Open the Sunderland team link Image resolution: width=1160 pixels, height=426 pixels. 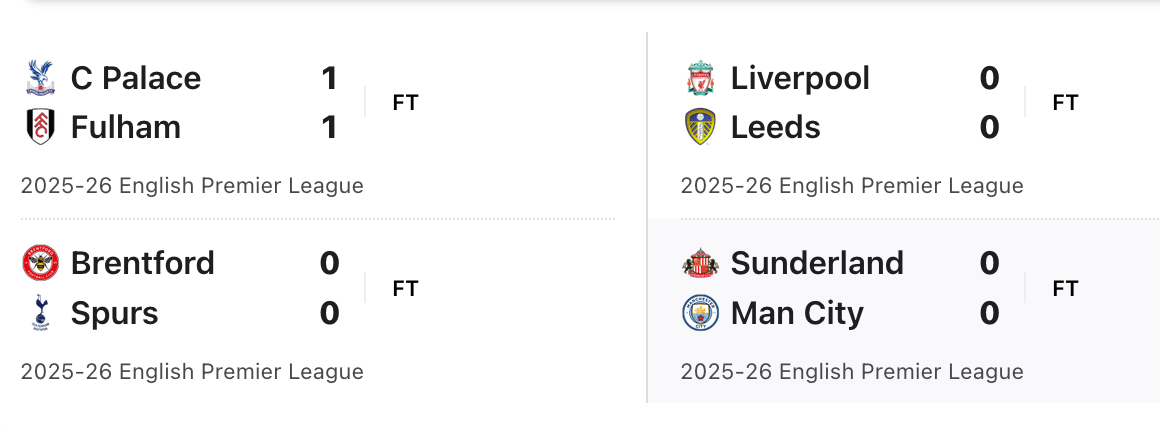(x=817, y=263)
